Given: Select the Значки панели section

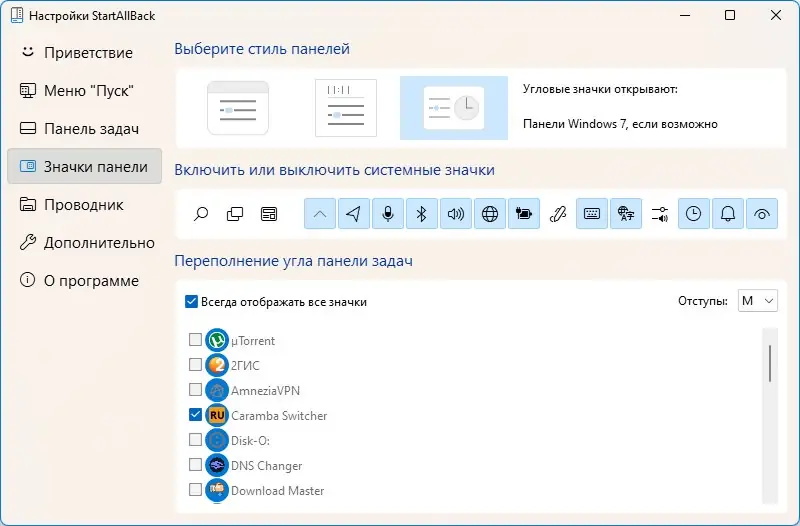Looking at the screenshot, I should click(84, 166).
